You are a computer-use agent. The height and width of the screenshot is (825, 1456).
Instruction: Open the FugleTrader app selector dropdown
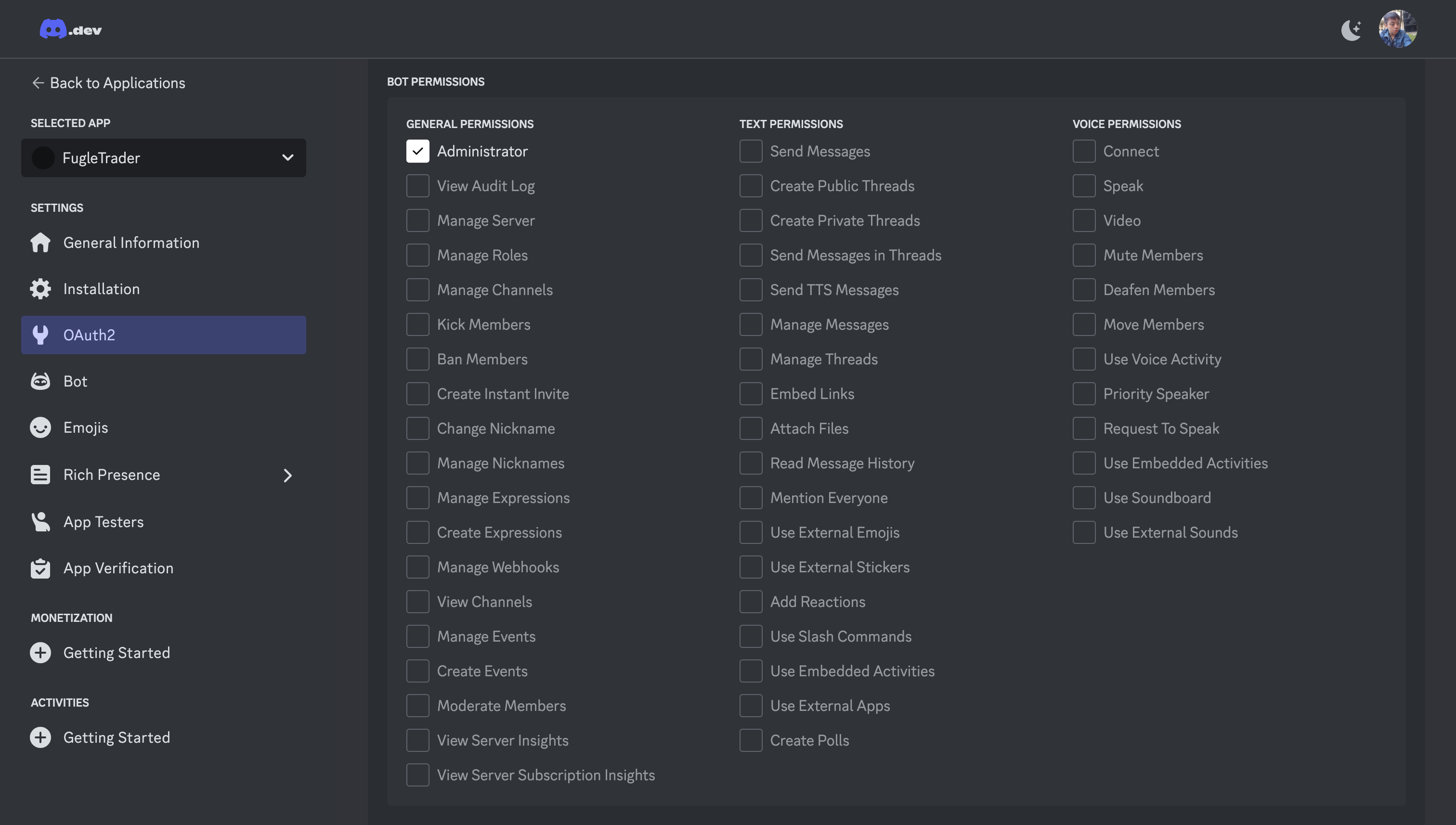pos(163,157)
